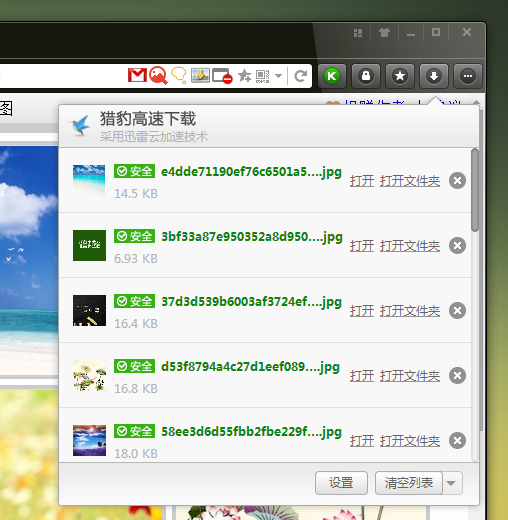Image resolution: width=508 pixels, height=520 pixels.
Task: Open file e4dde71190ef76c6501a5 via 打开 link
Action: point(362,181)
